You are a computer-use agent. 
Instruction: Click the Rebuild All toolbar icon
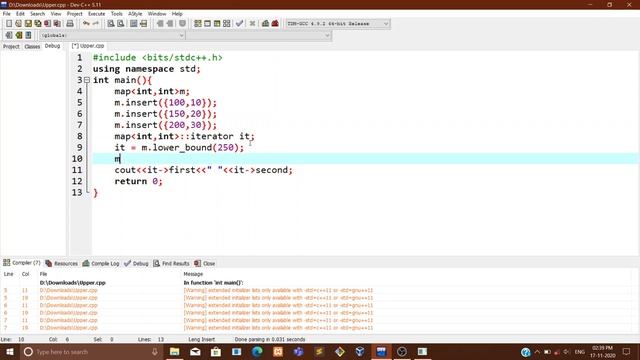[x=227, y=24]
